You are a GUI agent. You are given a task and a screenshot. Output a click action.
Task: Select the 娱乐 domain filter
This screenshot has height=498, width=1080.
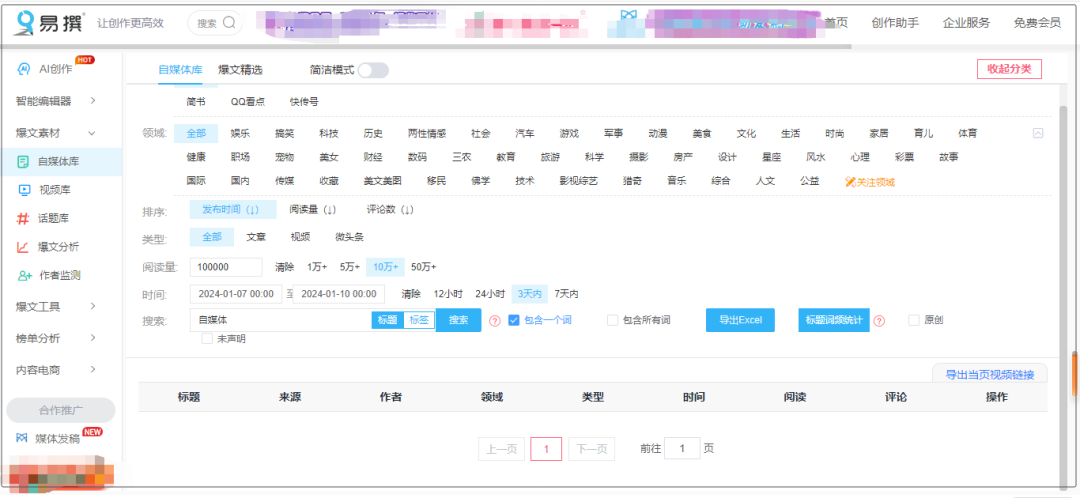point(240,134)
